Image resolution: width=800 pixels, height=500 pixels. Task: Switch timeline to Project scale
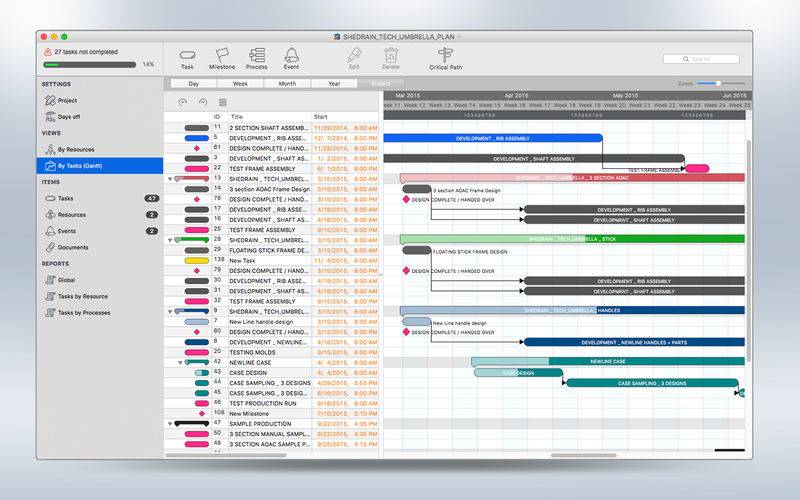pos(381,84)
